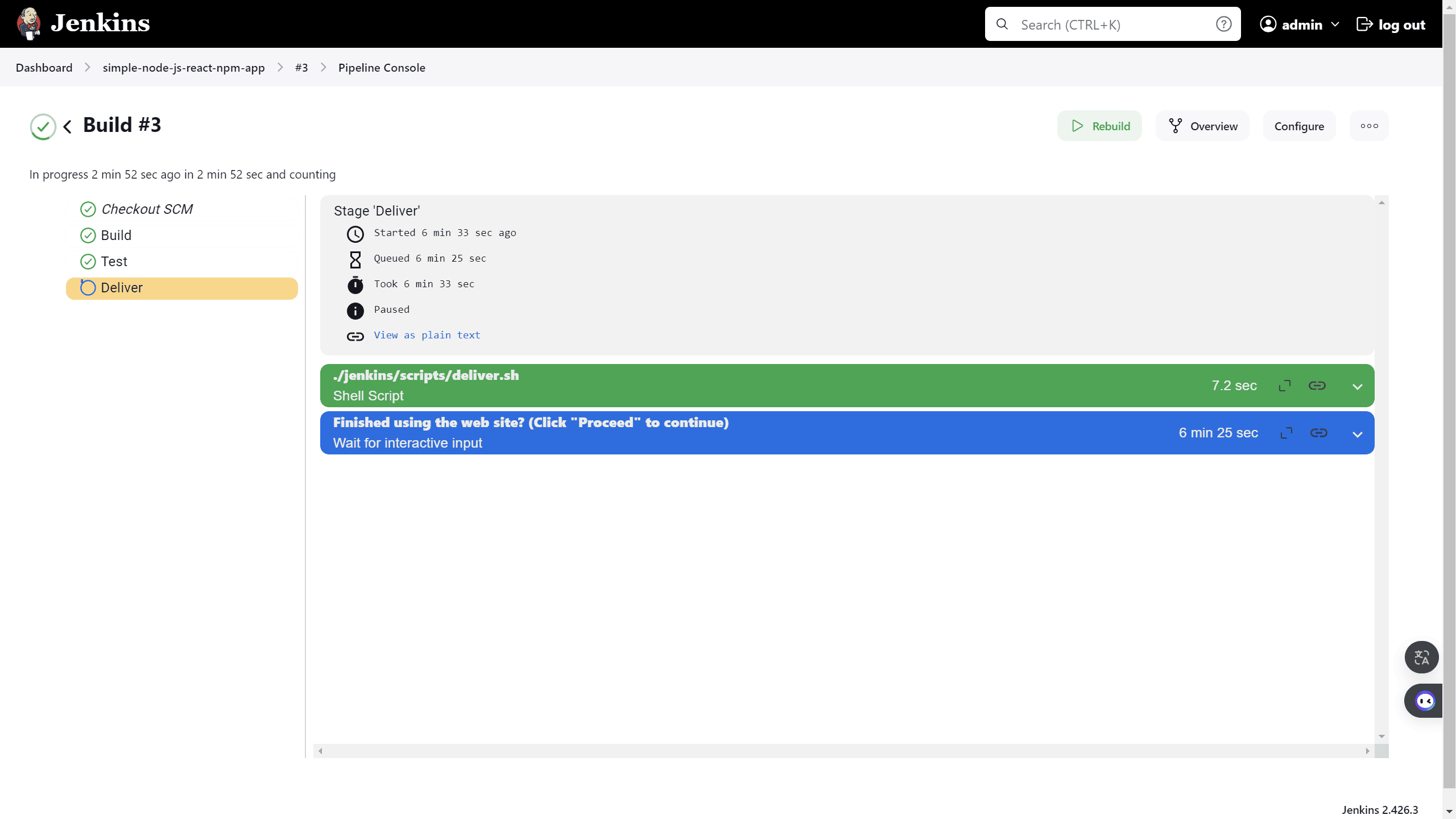Open View as plain text link
1456x819 pixels.
(x=427, y=335)
